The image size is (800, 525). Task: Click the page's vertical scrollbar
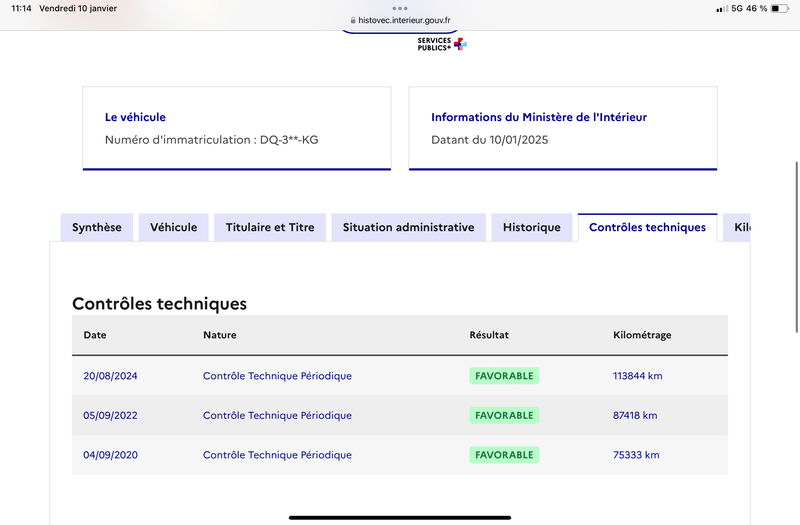[x=796, y=247]
